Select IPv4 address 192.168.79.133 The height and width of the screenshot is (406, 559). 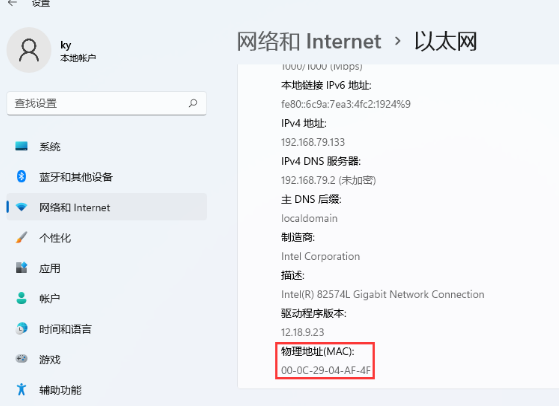tap(313, 142)
